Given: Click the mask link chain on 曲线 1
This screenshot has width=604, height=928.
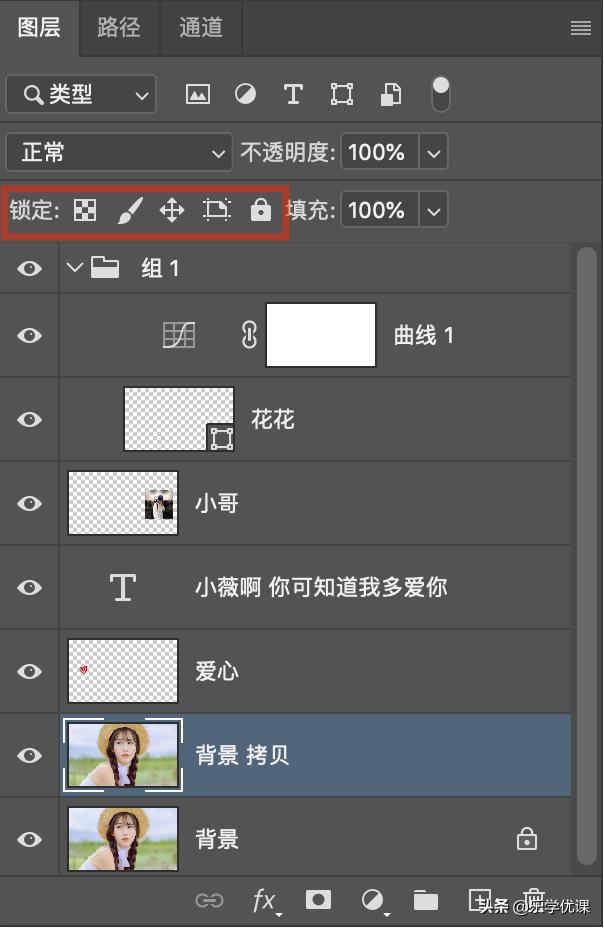Looking at the screenshot, I should click(249, 335).
